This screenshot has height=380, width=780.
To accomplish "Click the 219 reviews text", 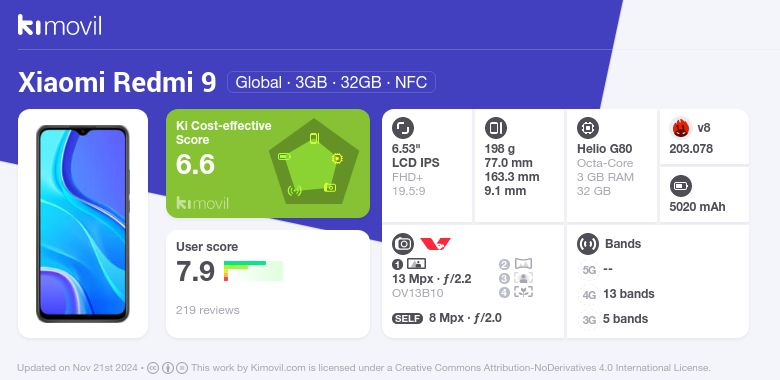I will pyautogui.click(x=207, y=310).
